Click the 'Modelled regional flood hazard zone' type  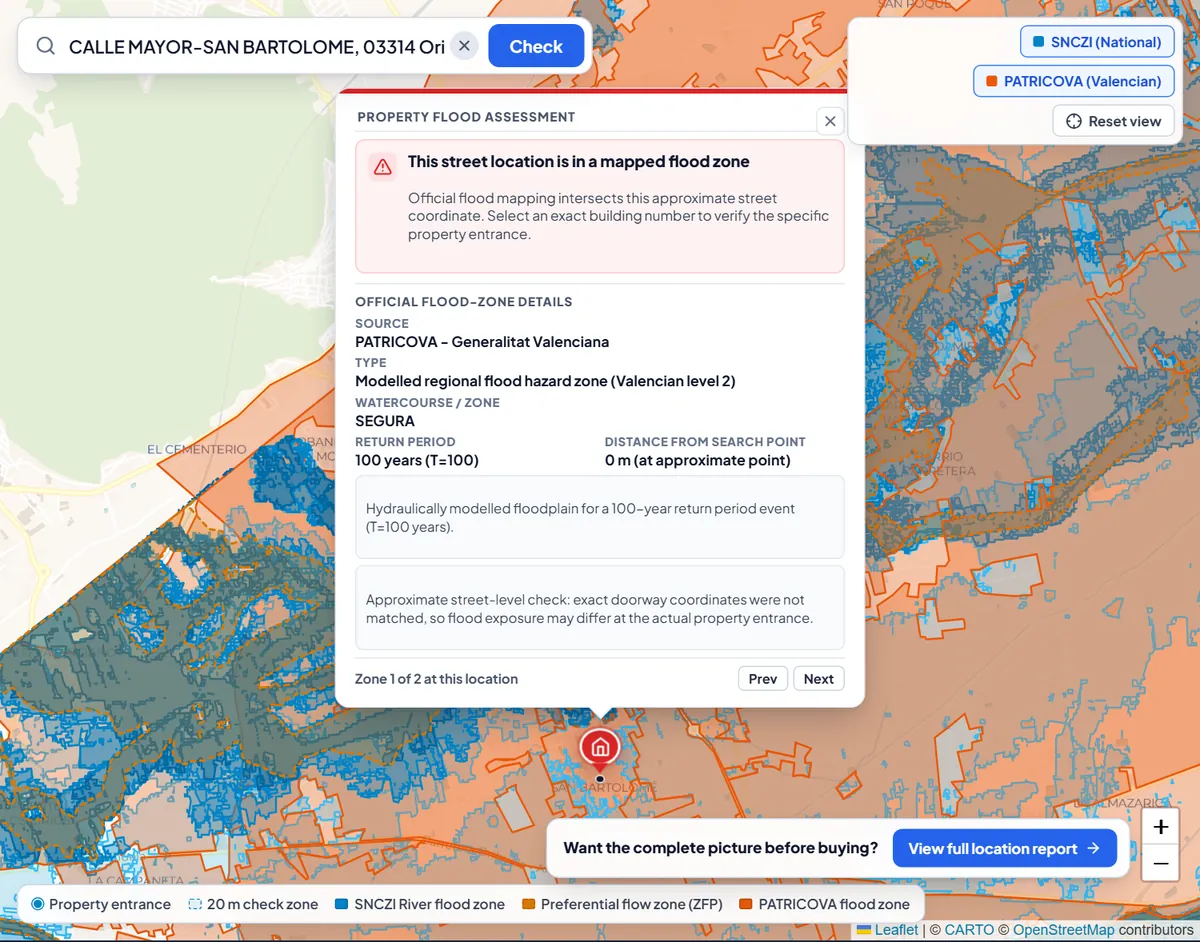point(545,381)
